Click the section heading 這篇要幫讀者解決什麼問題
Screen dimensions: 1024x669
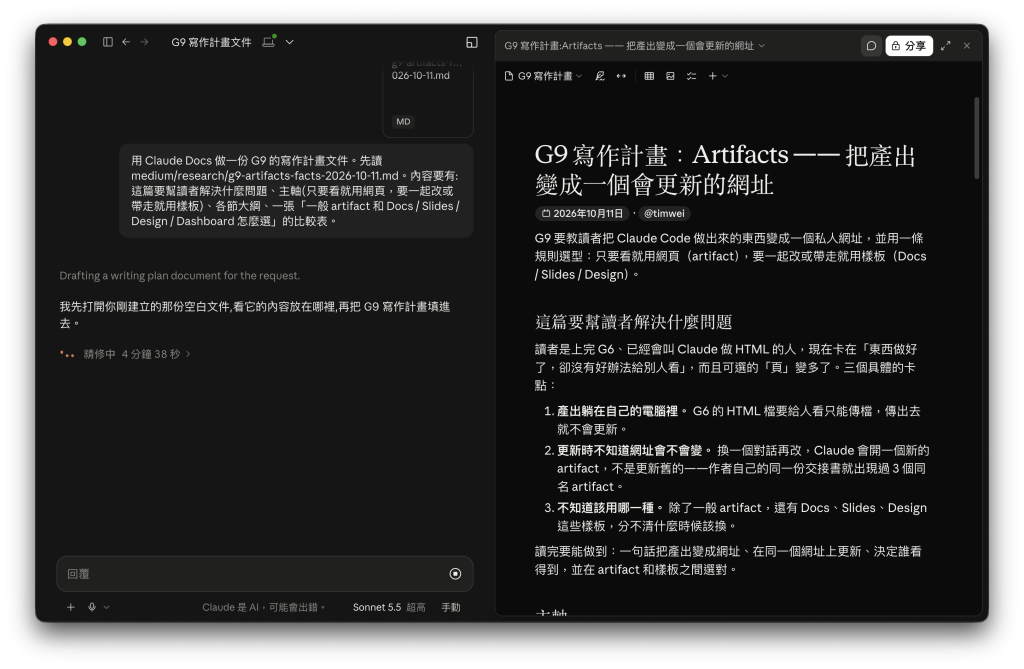[633, 321]
